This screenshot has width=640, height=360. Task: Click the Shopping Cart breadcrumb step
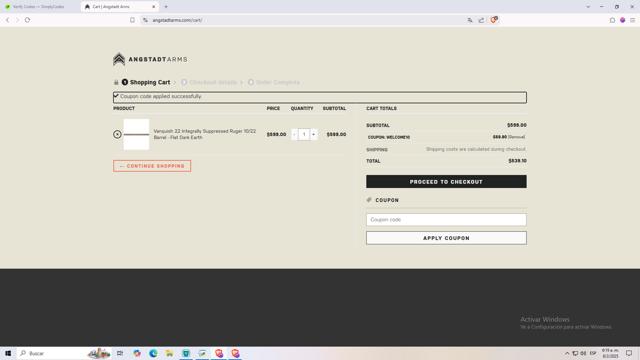click(149, 82)
